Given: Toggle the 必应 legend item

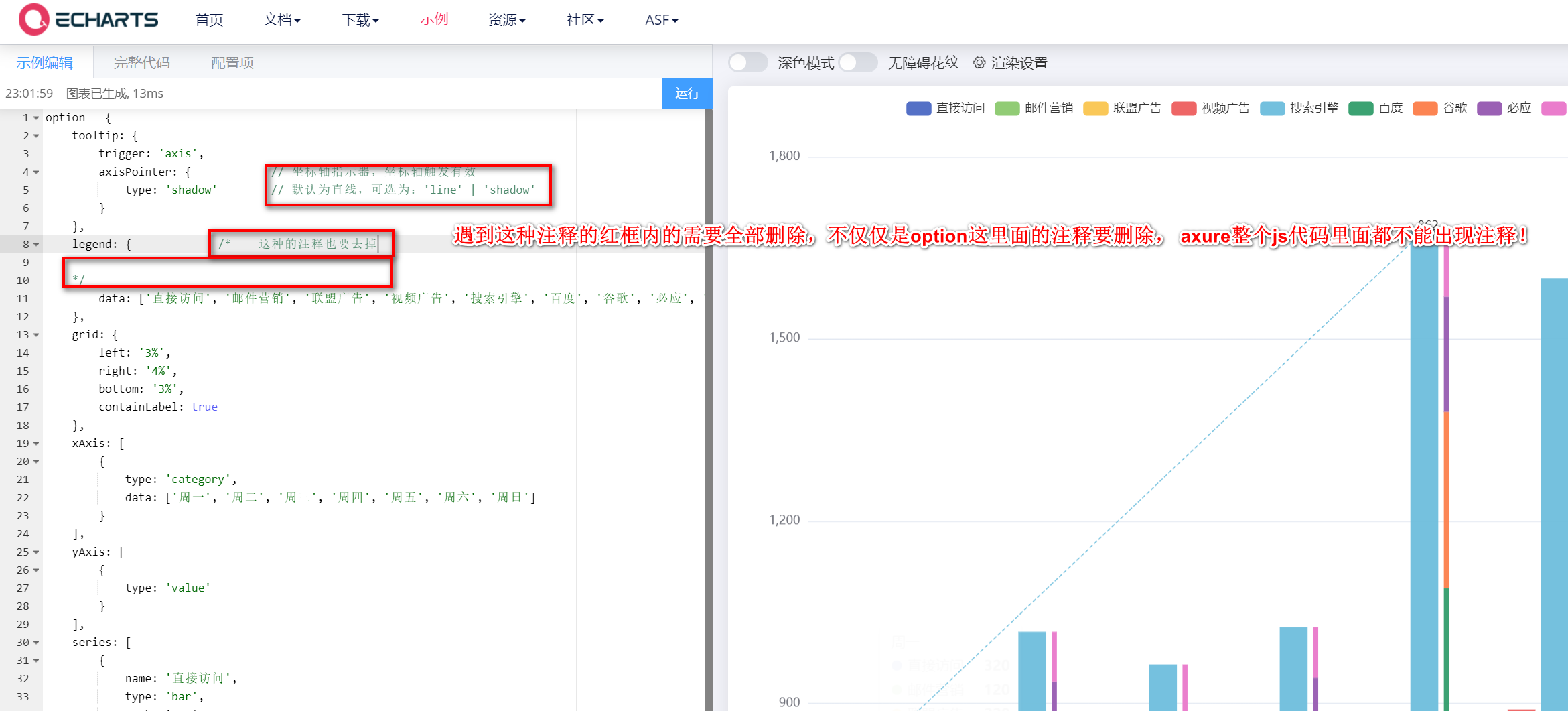Looking at the screenshot, I should coord(1504,108).
